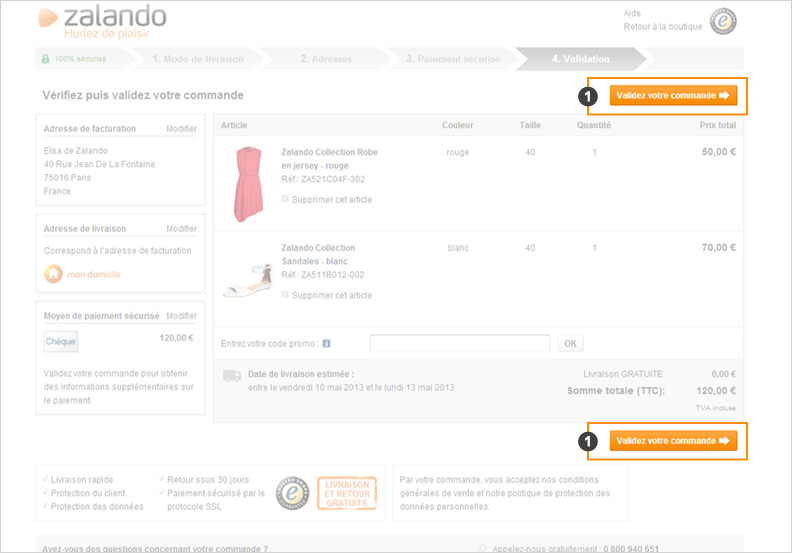The image size is (792, 553).
Task: Click delete icon next to sandals Supprimer
Action: [285, 294]
